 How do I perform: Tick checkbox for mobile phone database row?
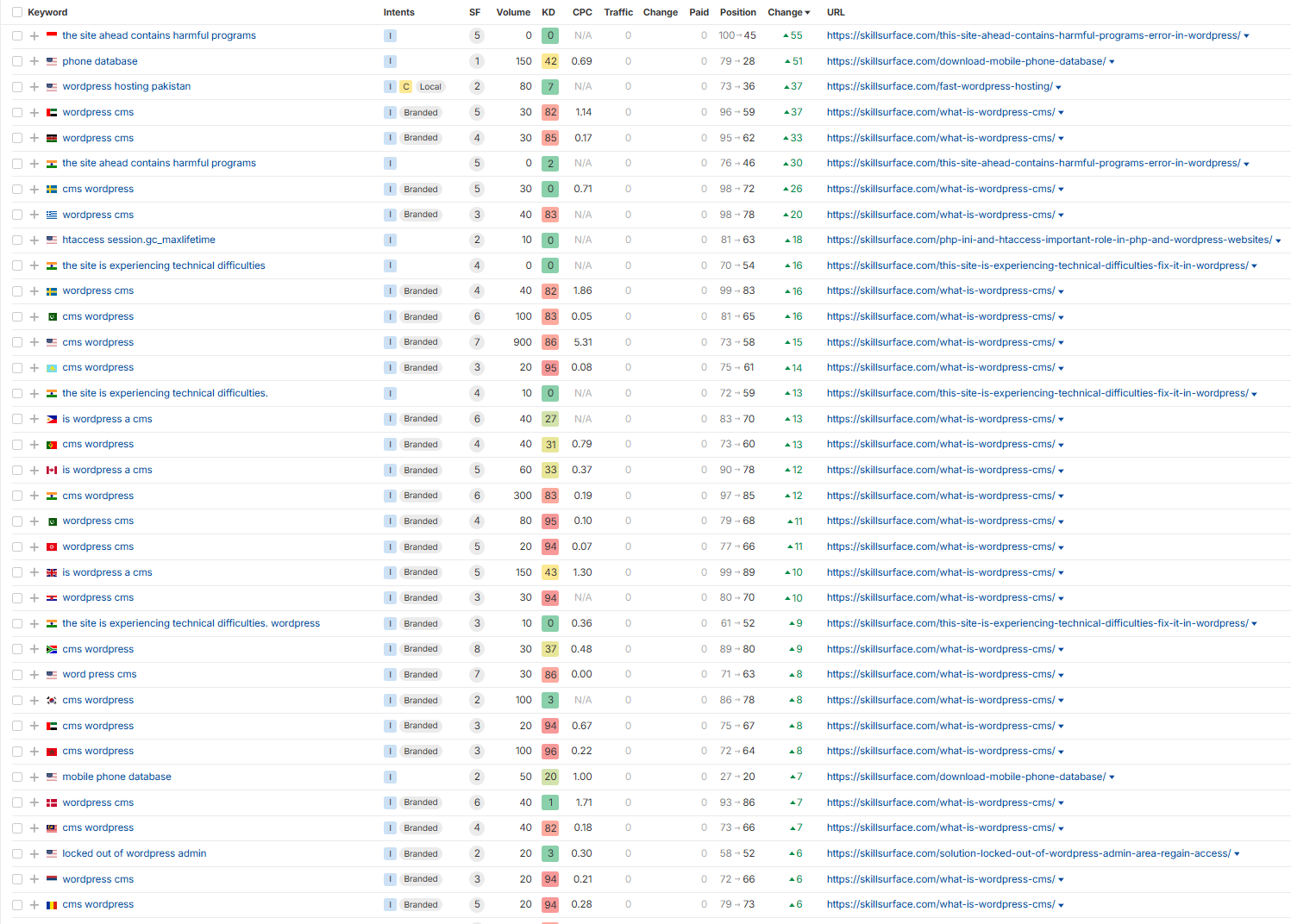(17, 777)
